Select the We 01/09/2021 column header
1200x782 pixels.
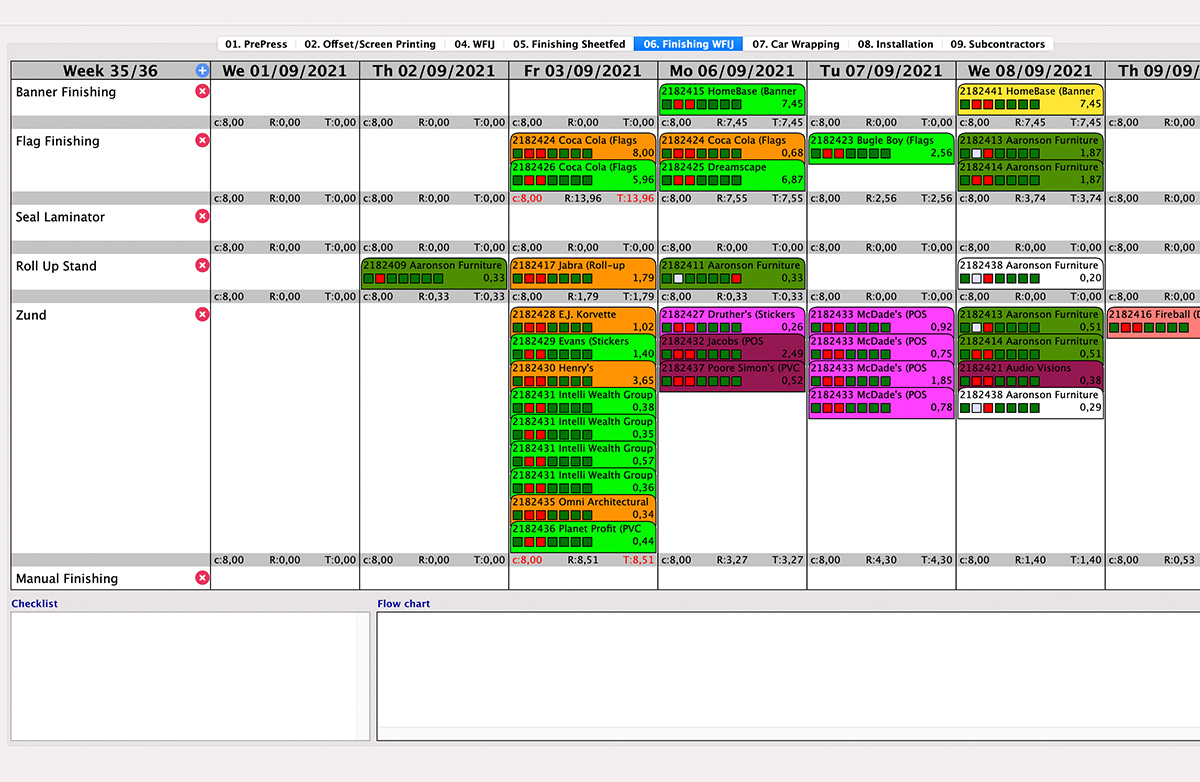(285, 71)
